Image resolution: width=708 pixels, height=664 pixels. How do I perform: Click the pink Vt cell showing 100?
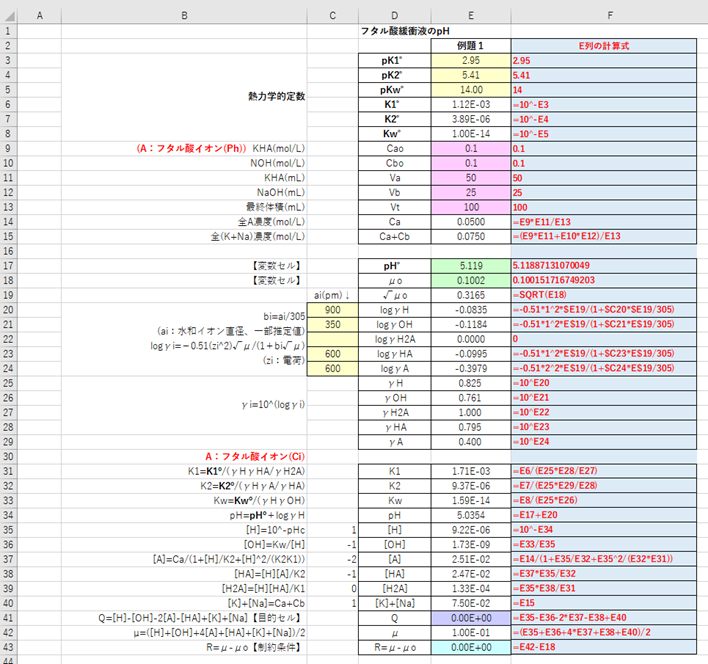[471, 207]
